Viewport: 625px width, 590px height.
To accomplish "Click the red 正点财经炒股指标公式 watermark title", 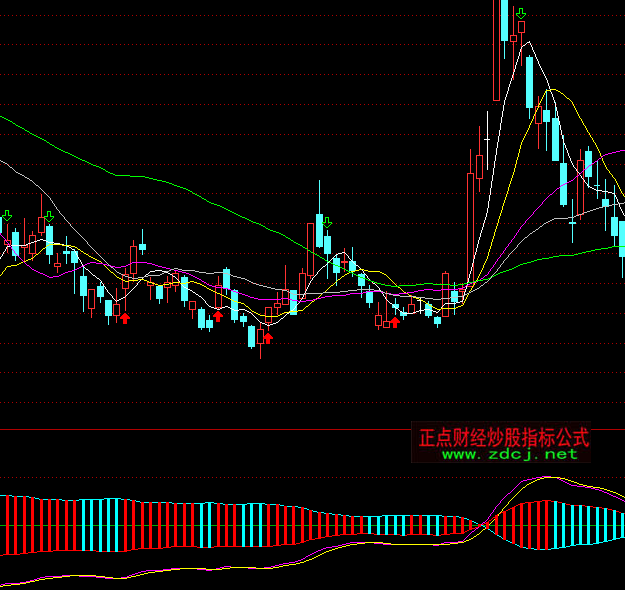I will coord(504,437).
